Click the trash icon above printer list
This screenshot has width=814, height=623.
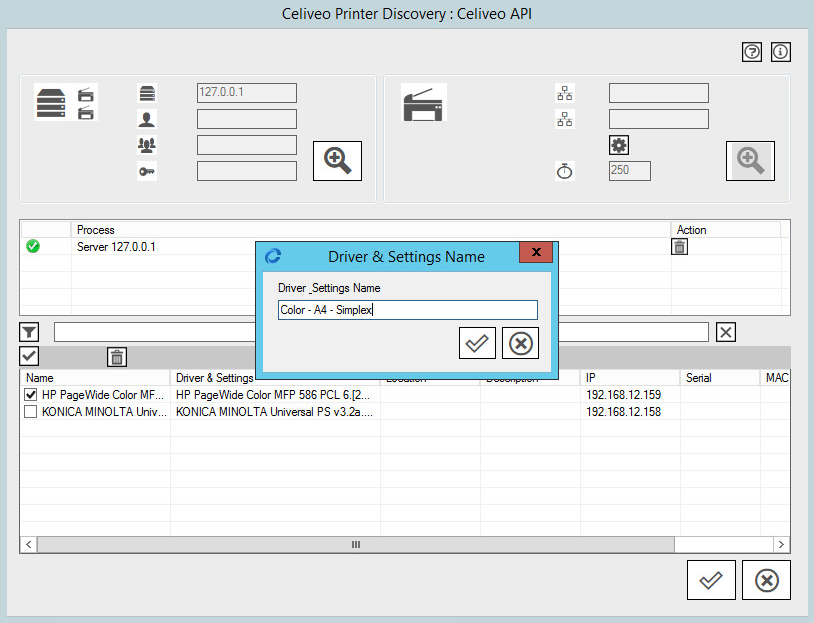tap(117, 357)
